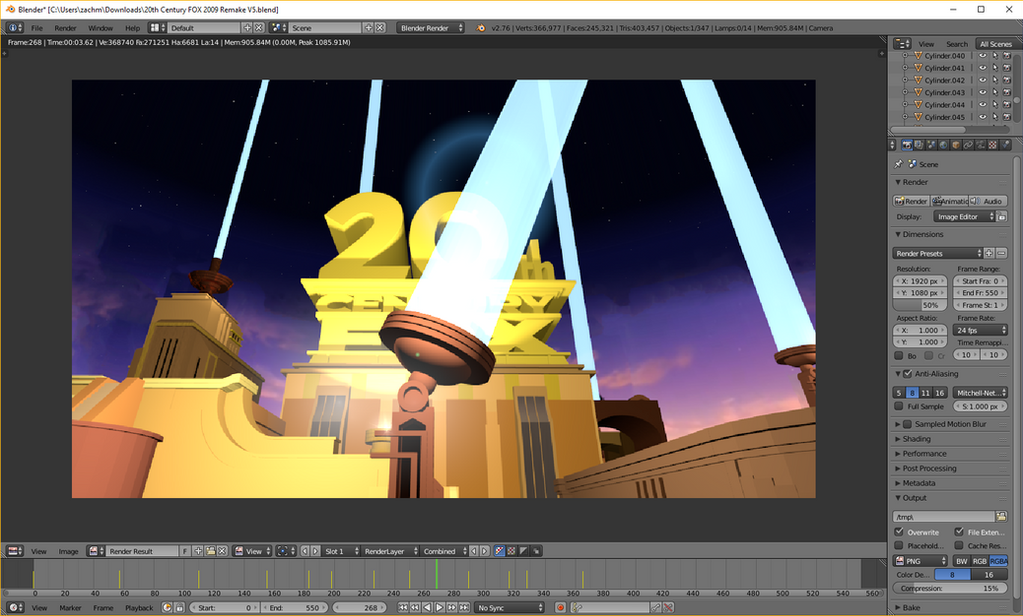Open the Render properties tab icon
This screenshot has width=1023, height=616.
click(x=906, y=145)
